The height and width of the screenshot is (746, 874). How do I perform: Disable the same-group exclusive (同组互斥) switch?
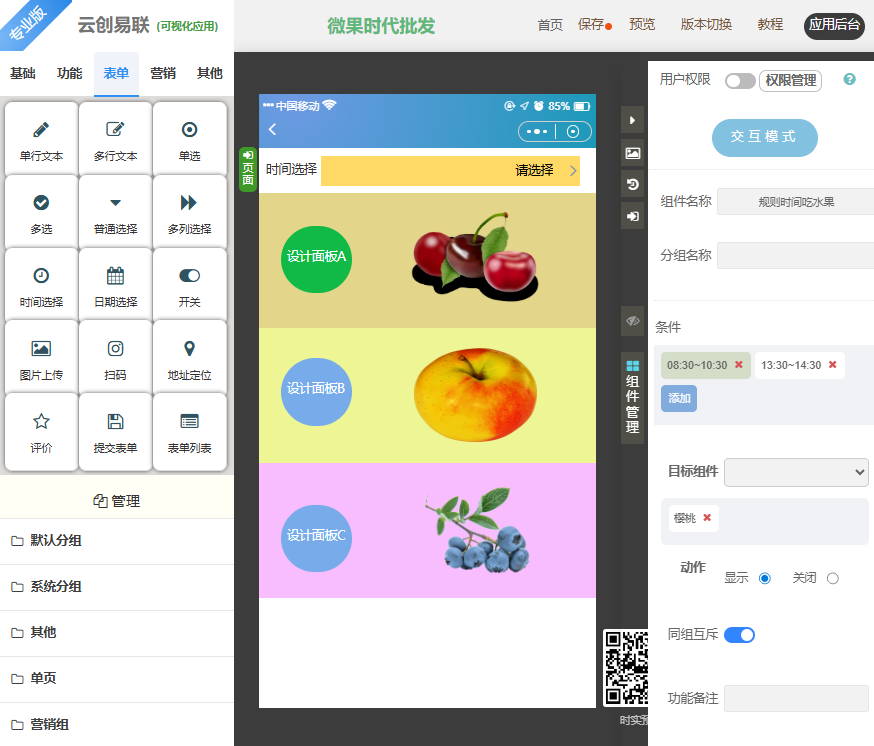[739, 634]
